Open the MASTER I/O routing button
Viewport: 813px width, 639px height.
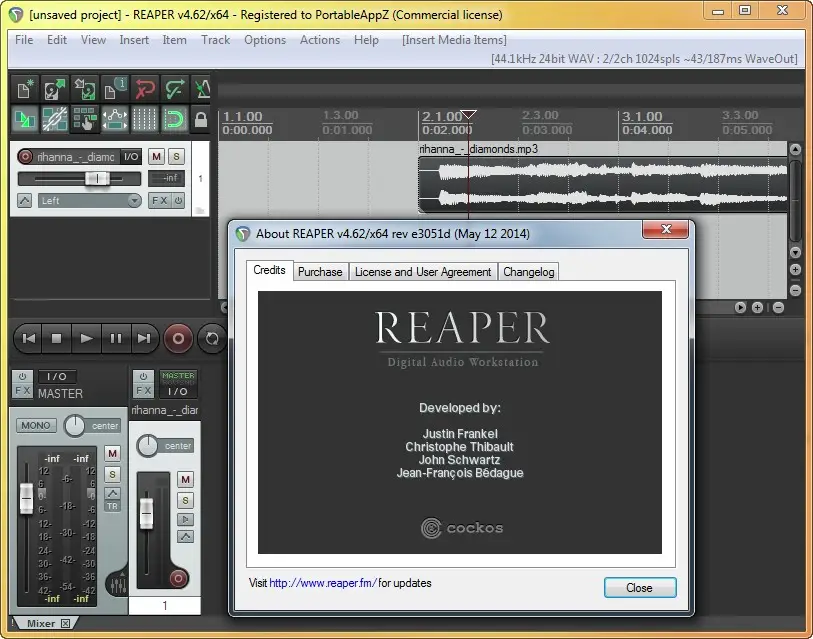(x=57, y=377)
